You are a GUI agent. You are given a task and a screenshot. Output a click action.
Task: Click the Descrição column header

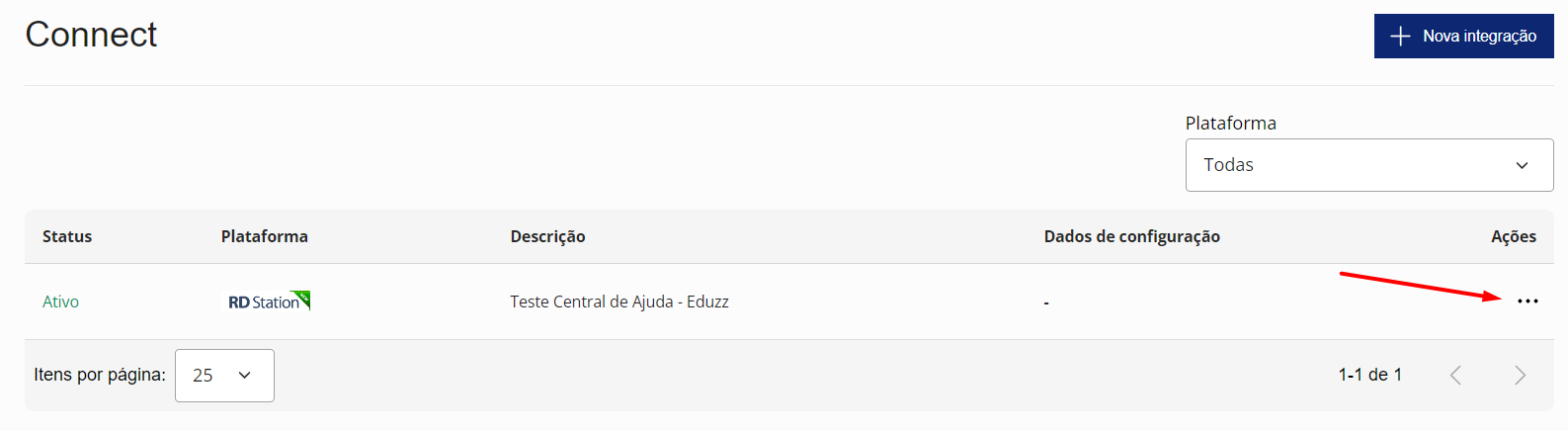tap(547, 236)
